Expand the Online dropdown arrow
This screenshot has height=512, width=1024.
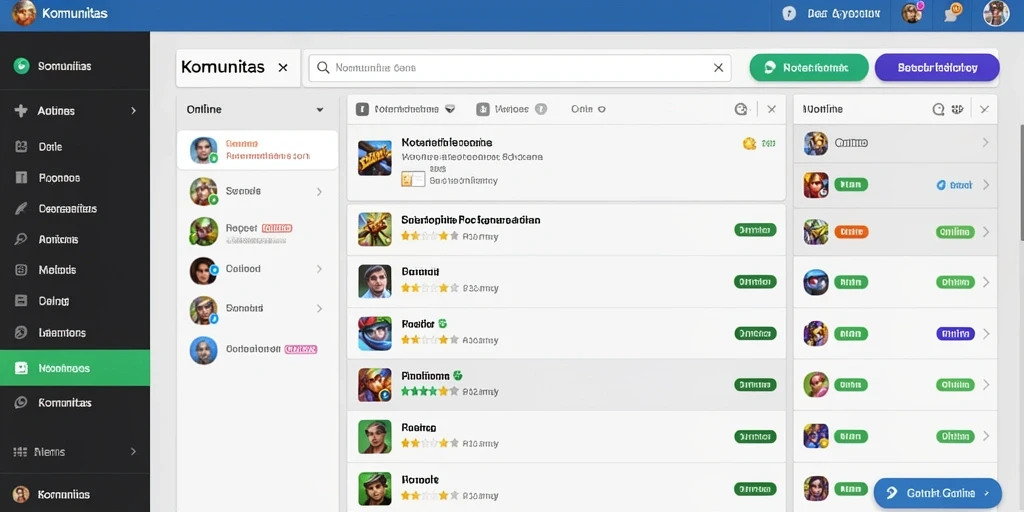point(320,110)
